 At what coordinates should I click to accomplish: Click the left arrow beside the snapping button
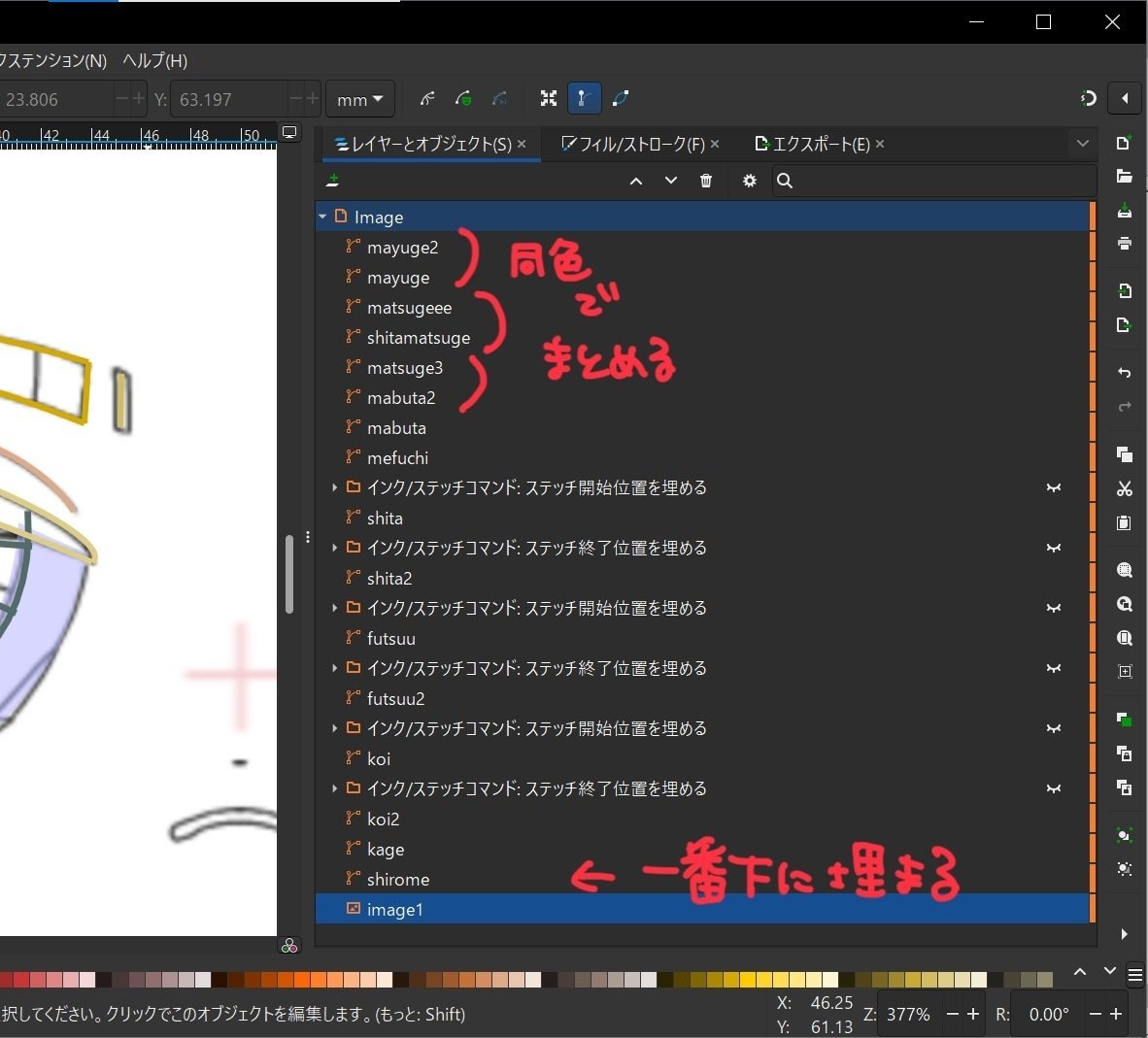click(x=1125, y=98)
